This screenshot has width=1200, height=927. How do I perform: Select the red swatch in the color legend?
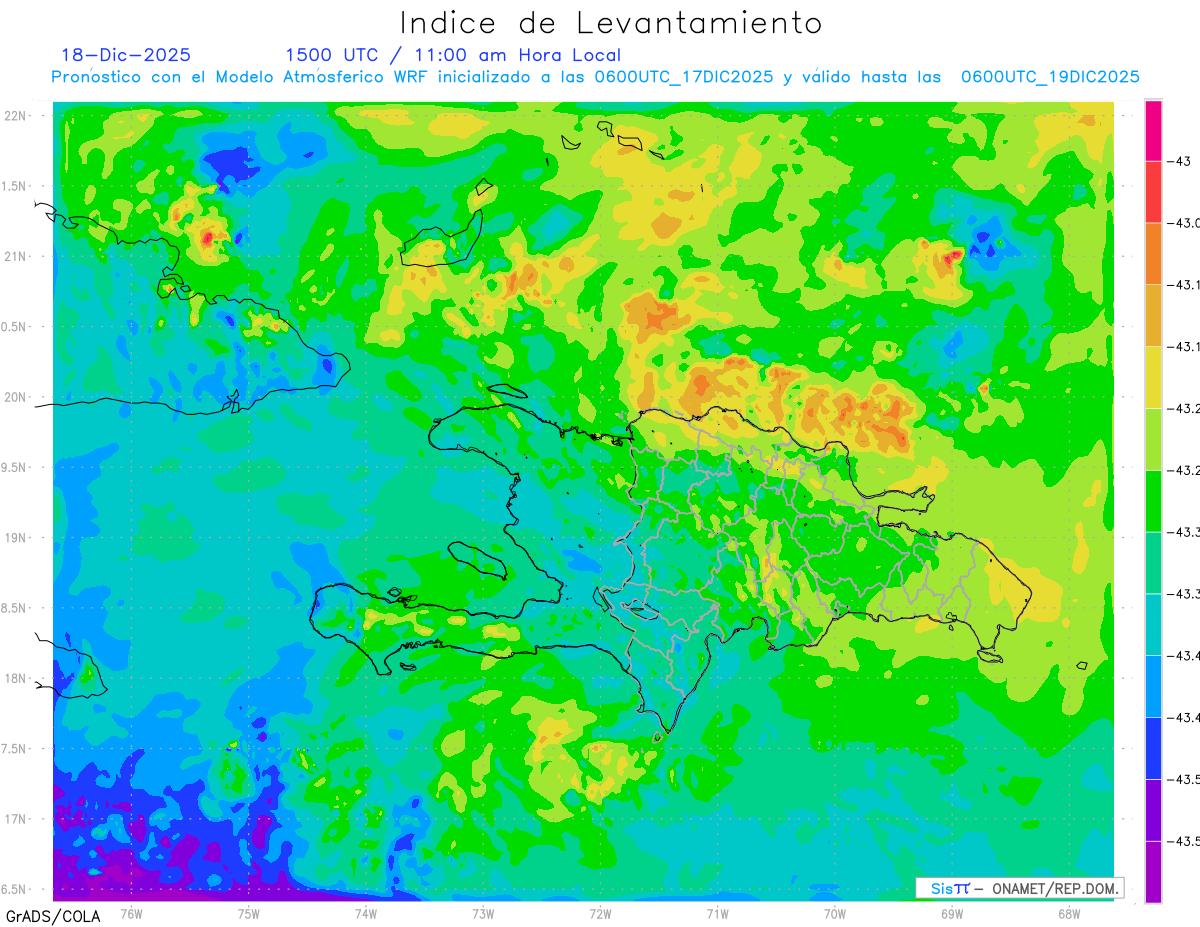(x=1153, y=192)
